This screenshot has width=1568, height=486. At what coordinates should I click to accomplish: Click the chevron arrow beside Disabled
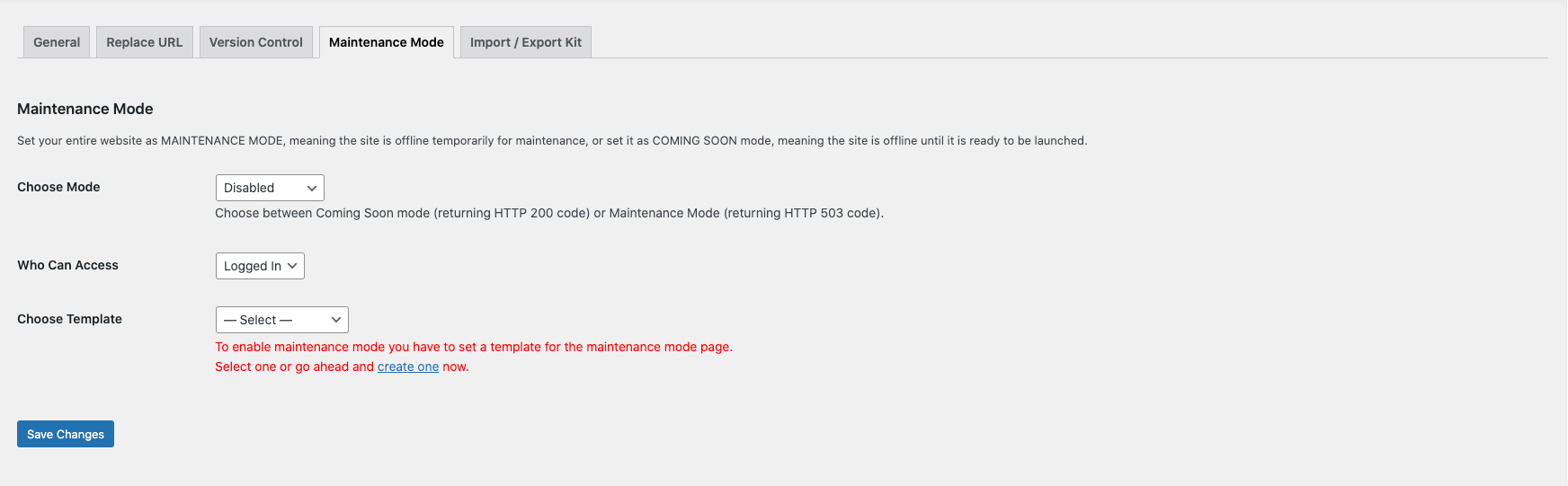pyautogui.click(x=312, y=188)
